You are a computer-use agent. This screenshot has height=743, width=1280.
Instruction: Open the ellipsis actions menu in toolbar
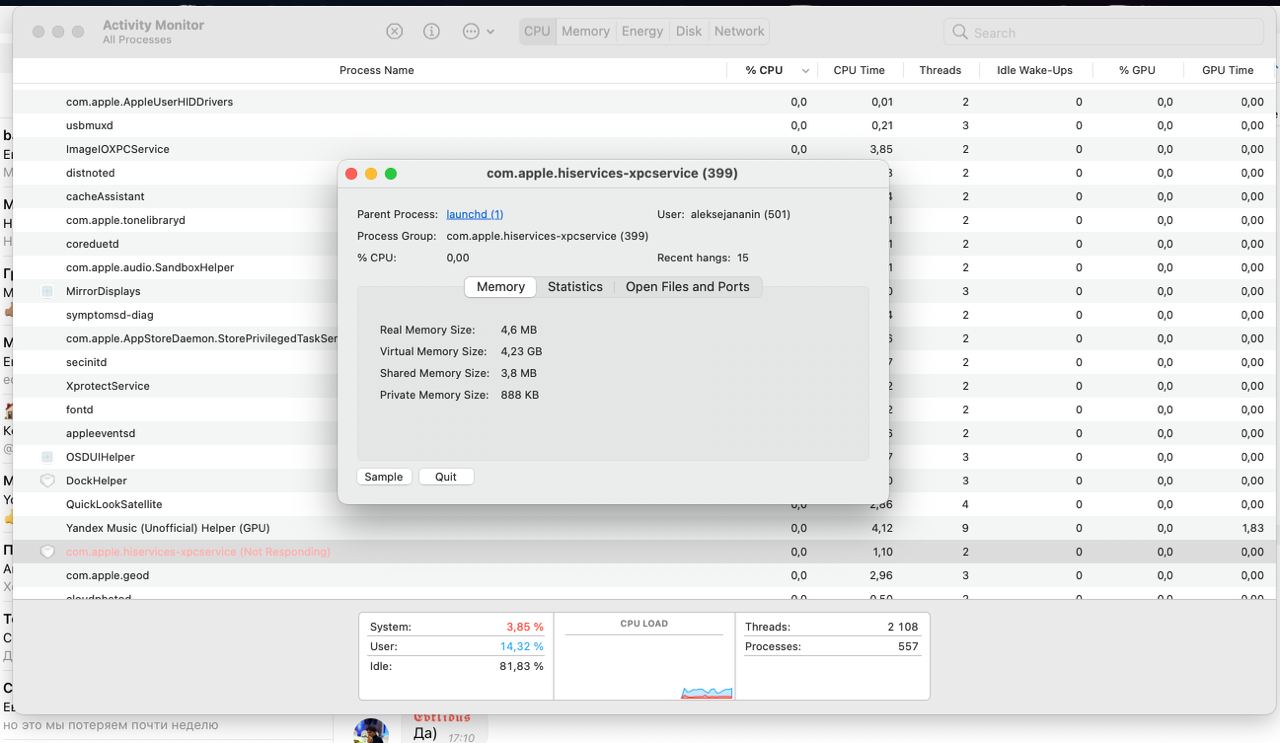pos(478,31)
